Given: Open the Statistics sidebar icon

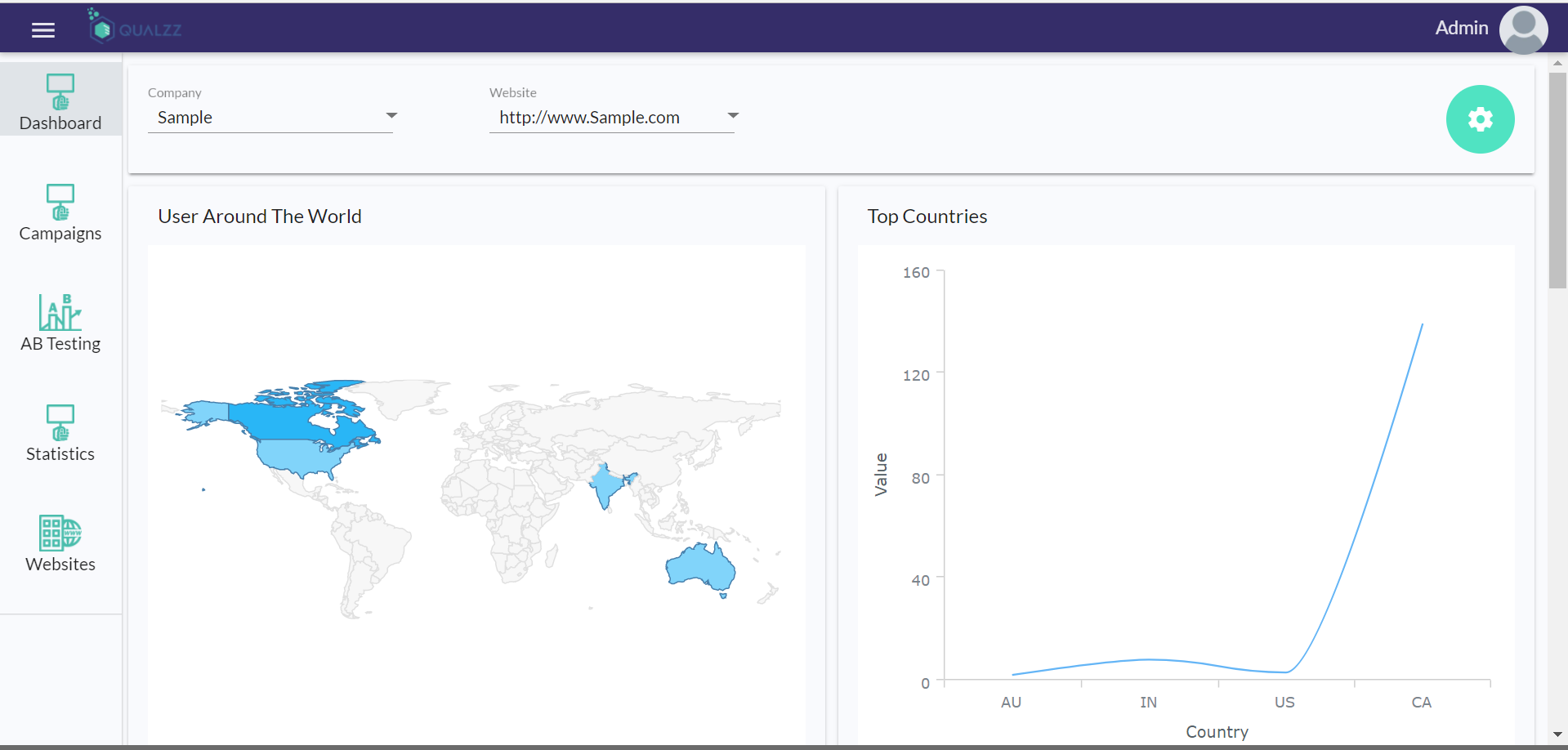Looking at the screenshot, I should click(x=60, y=422).
